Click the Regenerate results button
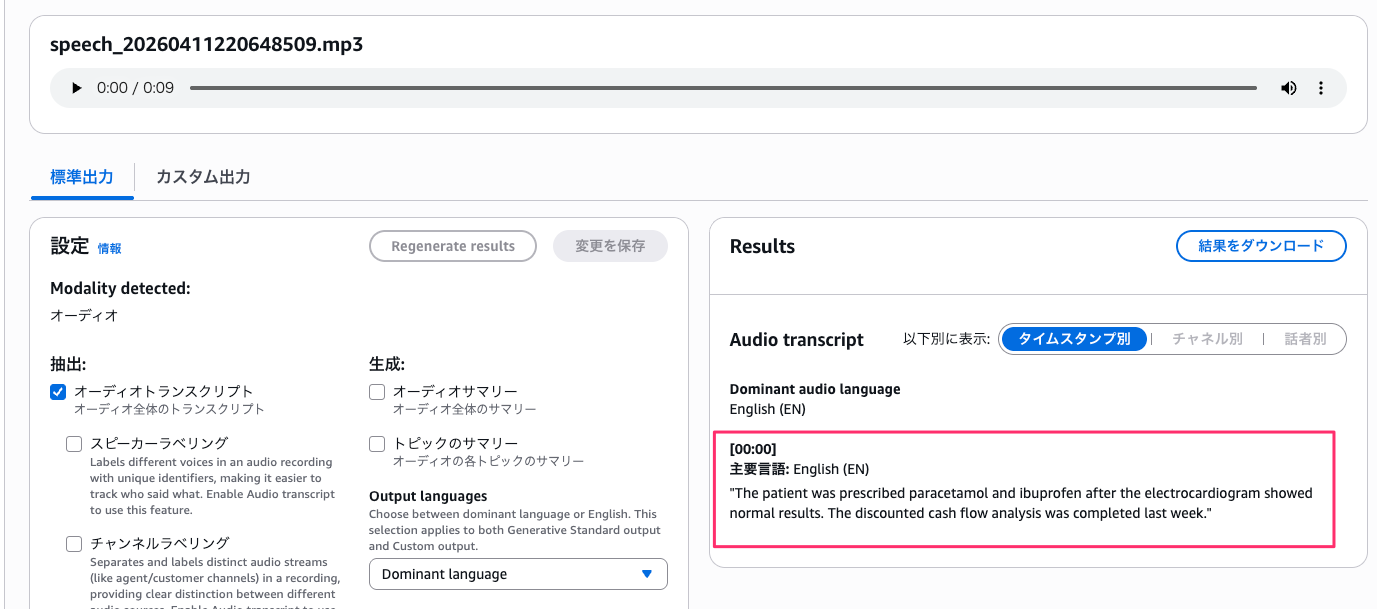This screenshot has width=1377, height=609. click(452, 245)
